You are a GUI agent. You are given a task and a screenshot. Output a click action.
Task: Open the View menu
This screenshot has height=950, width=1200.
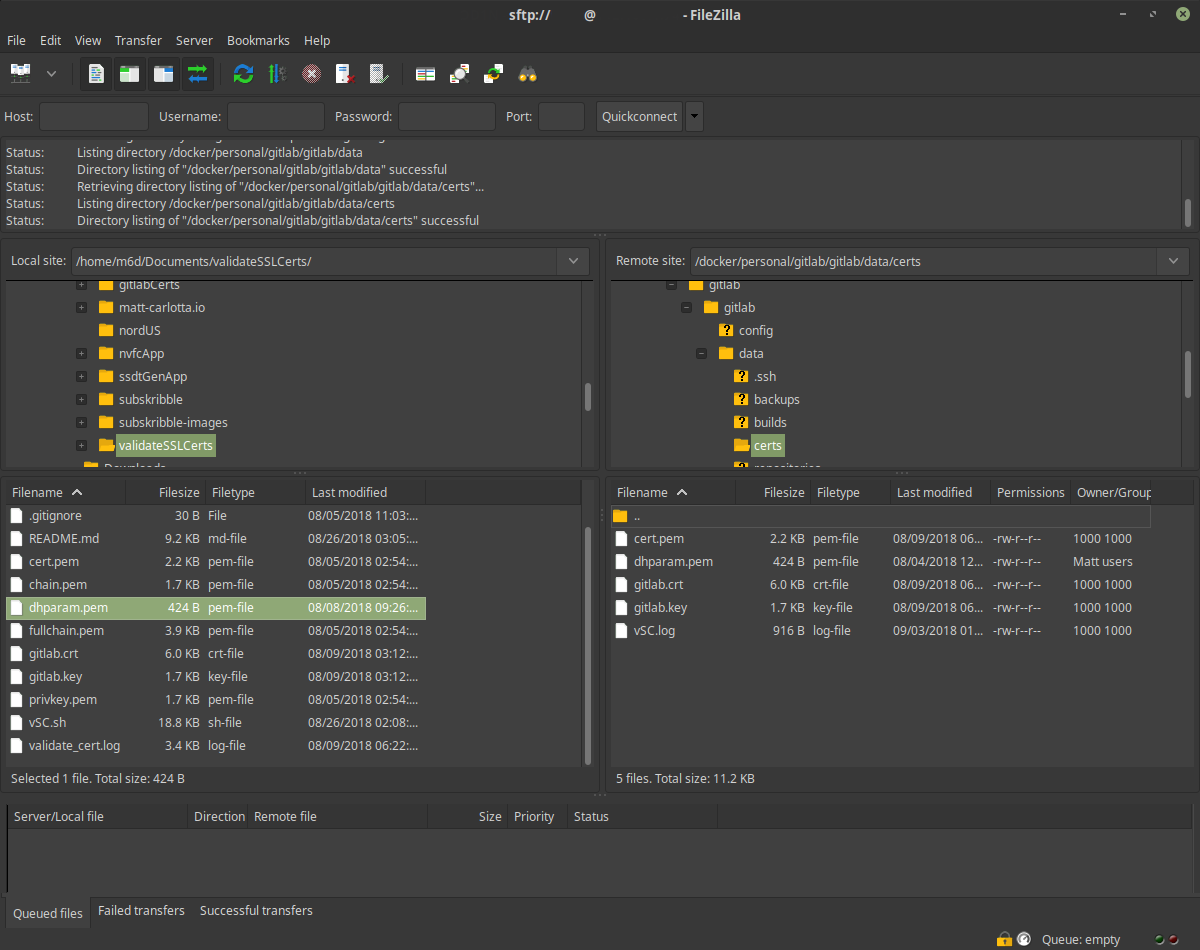click(x=88, y=41)
